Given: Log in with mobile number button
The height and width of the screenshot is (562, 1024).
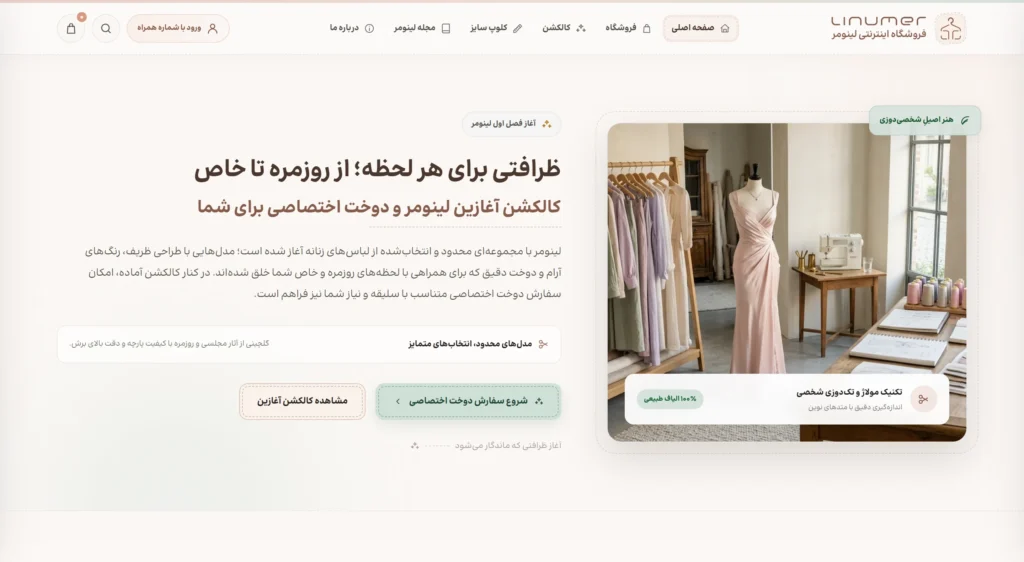Looking at the screenshot, I should (178, 29).
